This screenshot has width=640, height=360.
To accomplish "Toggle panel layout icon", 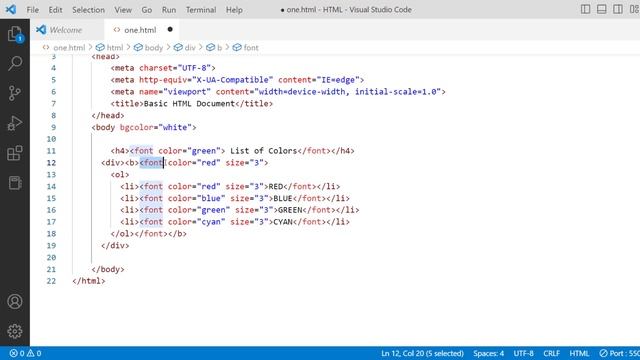I will pos(602,9).
